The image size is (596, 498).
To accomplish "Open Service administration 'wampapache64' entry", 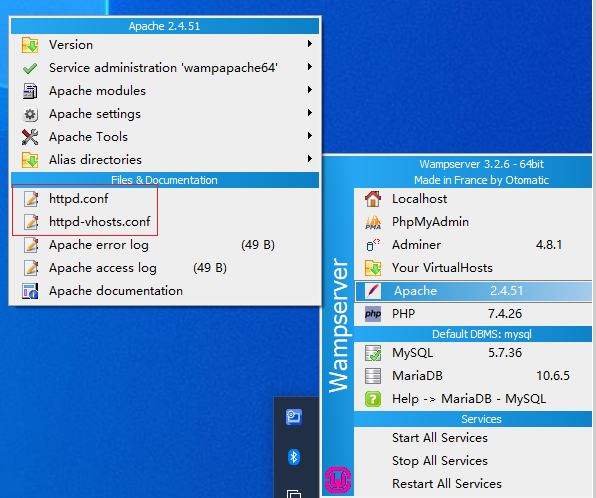I will tap(165, 68).
